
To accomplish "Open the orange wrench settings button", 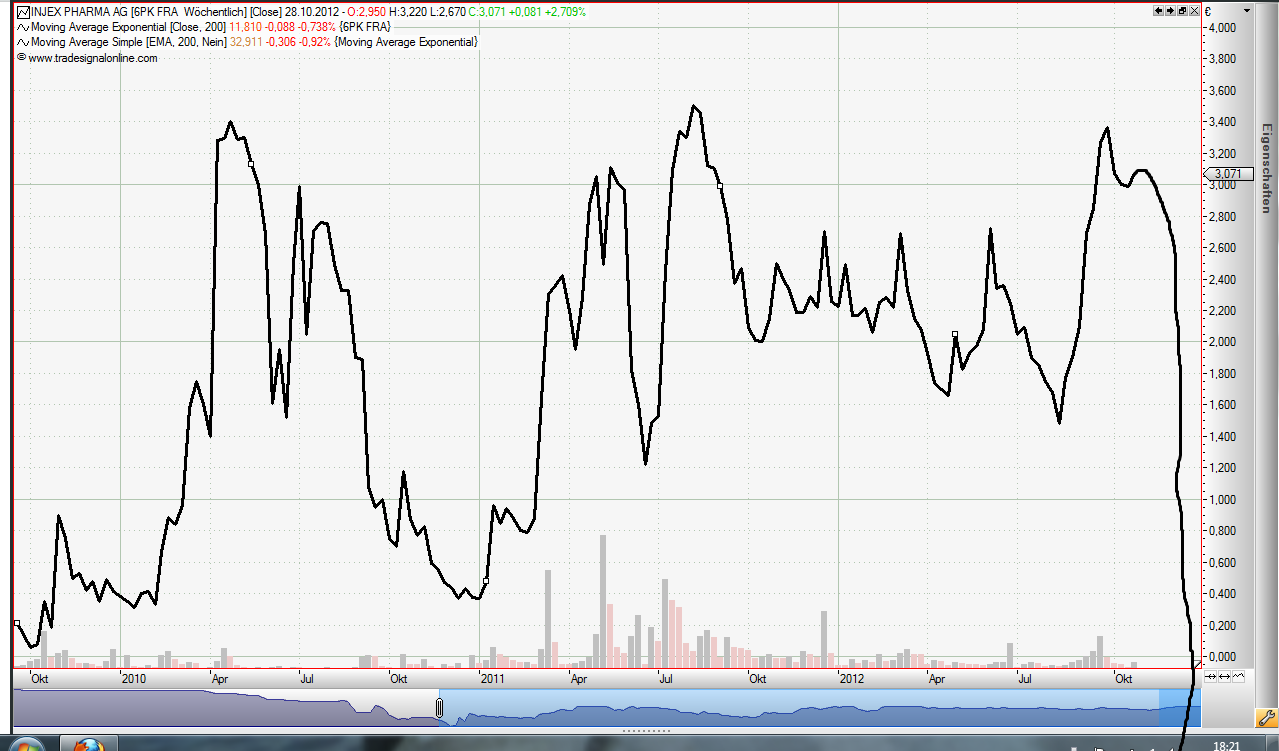I will point(1266,717).
